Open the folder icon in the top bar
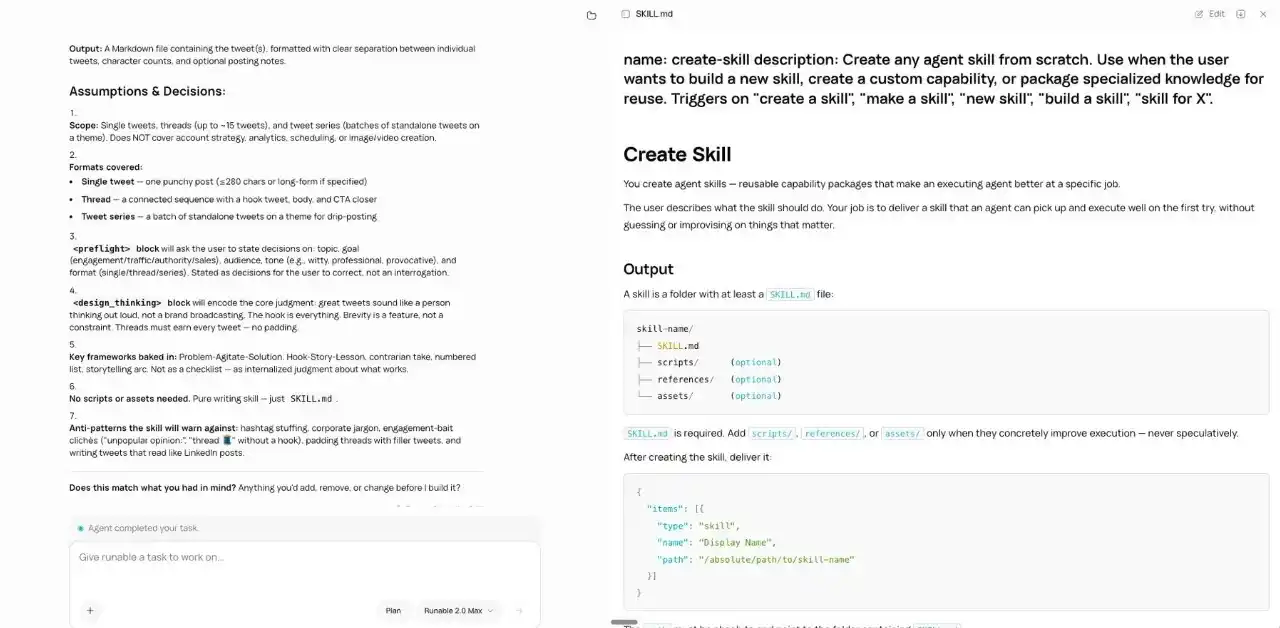Screen dimensions: 1280x628 tap(591, 14)
